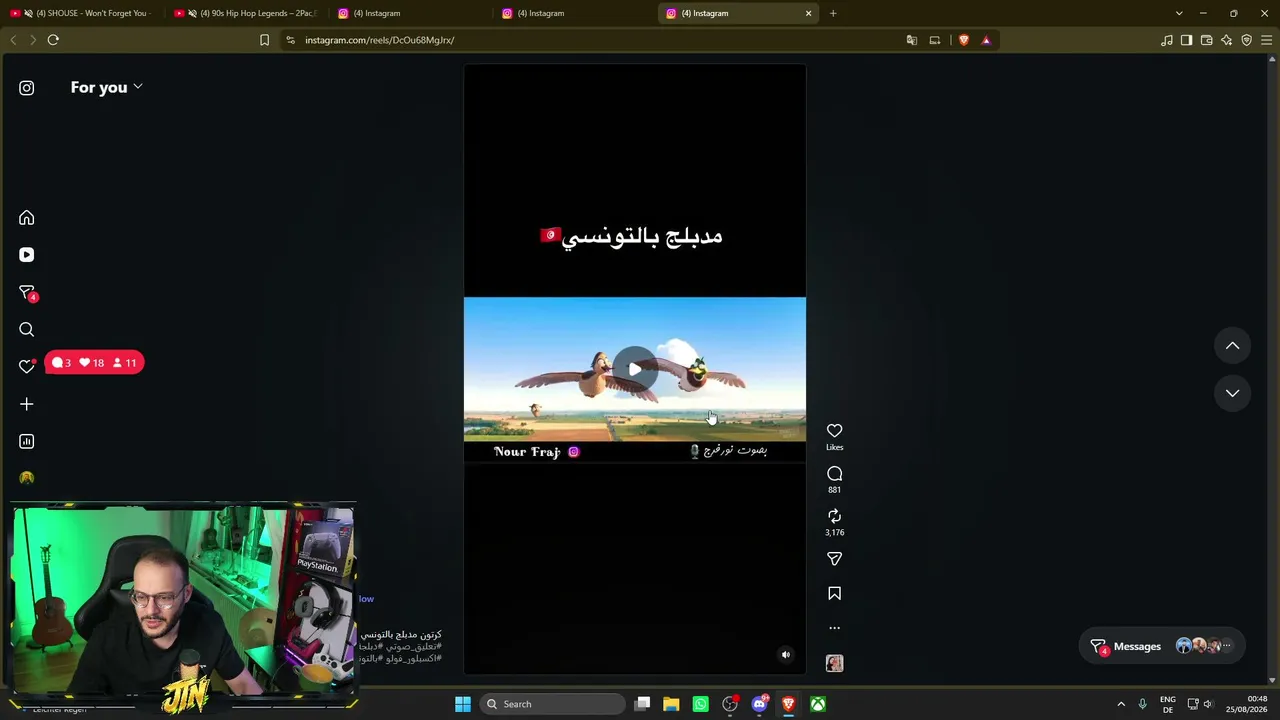Open direct messages in the left sidebar
The image size is (1280, 720).
[27, 292]
